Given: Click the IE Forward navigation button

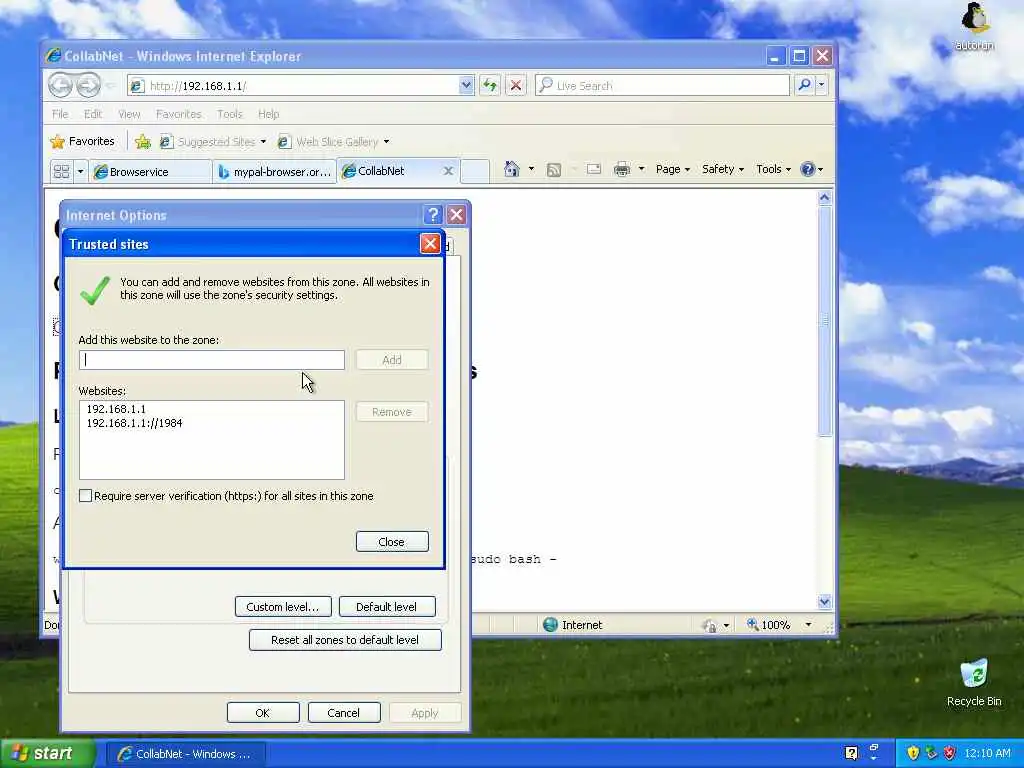Looking at the screenshot, I should click(x=88, y=86).
